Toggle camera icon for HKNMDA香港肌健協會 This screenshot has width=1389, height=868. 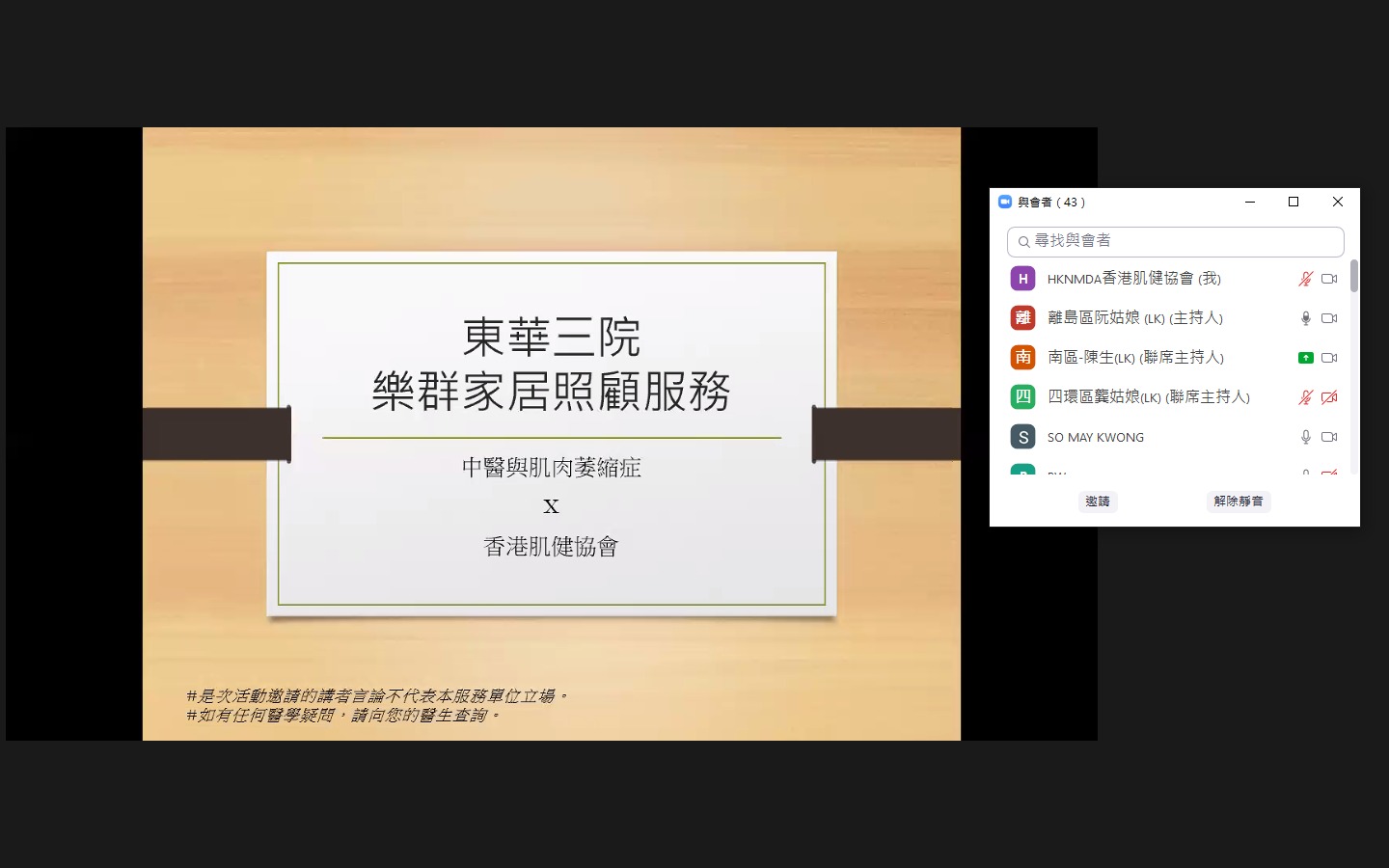[1329, 279]
